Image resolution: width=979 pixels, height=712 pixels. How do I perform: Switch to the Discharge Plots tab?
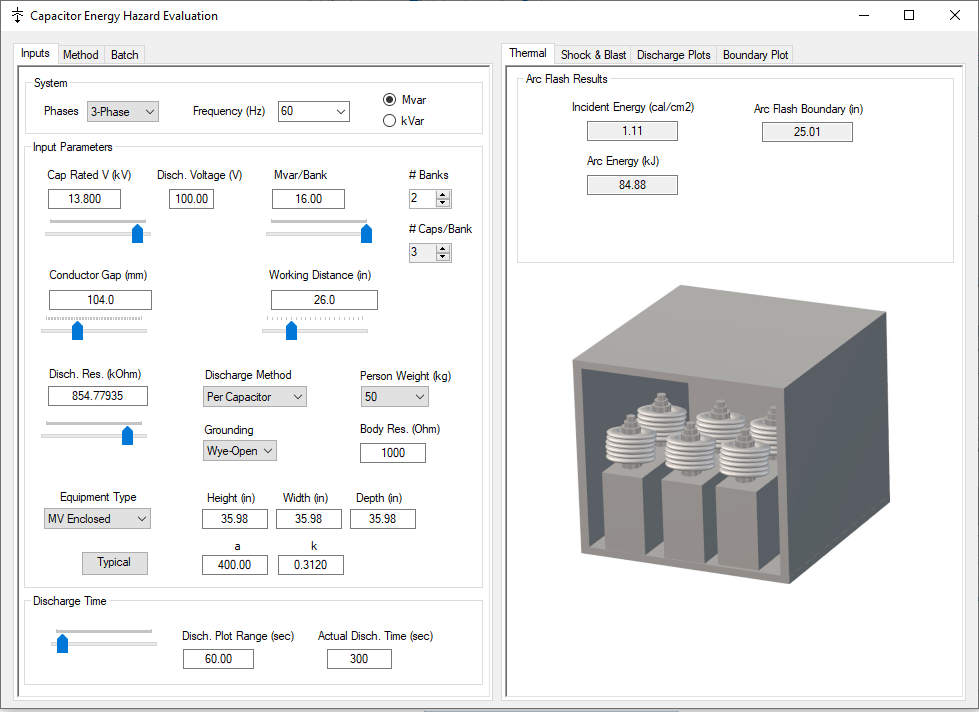673,54
